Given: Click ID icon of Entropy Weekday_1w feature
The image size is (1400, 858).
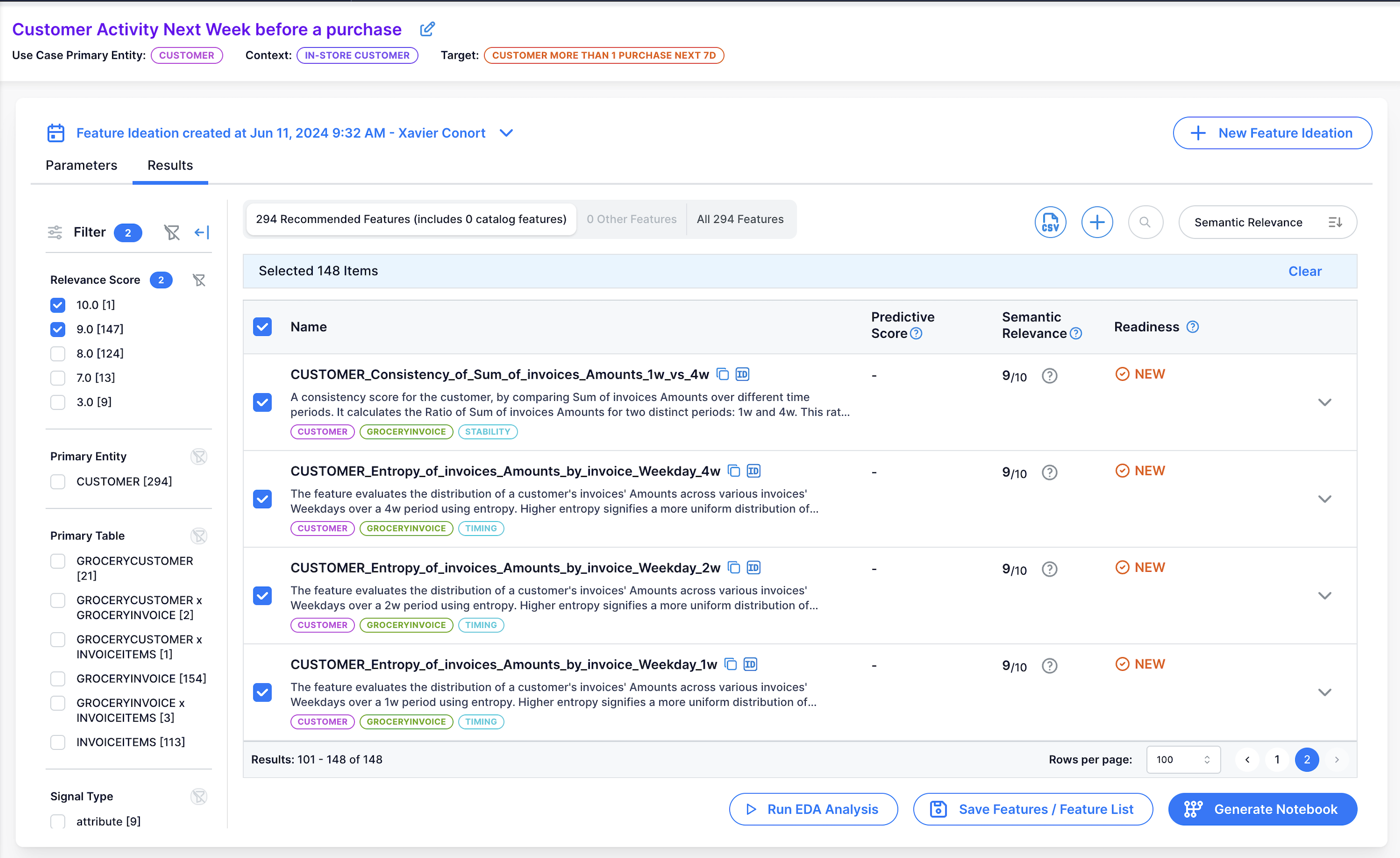Looking at the screenshot, I should 751,664.
